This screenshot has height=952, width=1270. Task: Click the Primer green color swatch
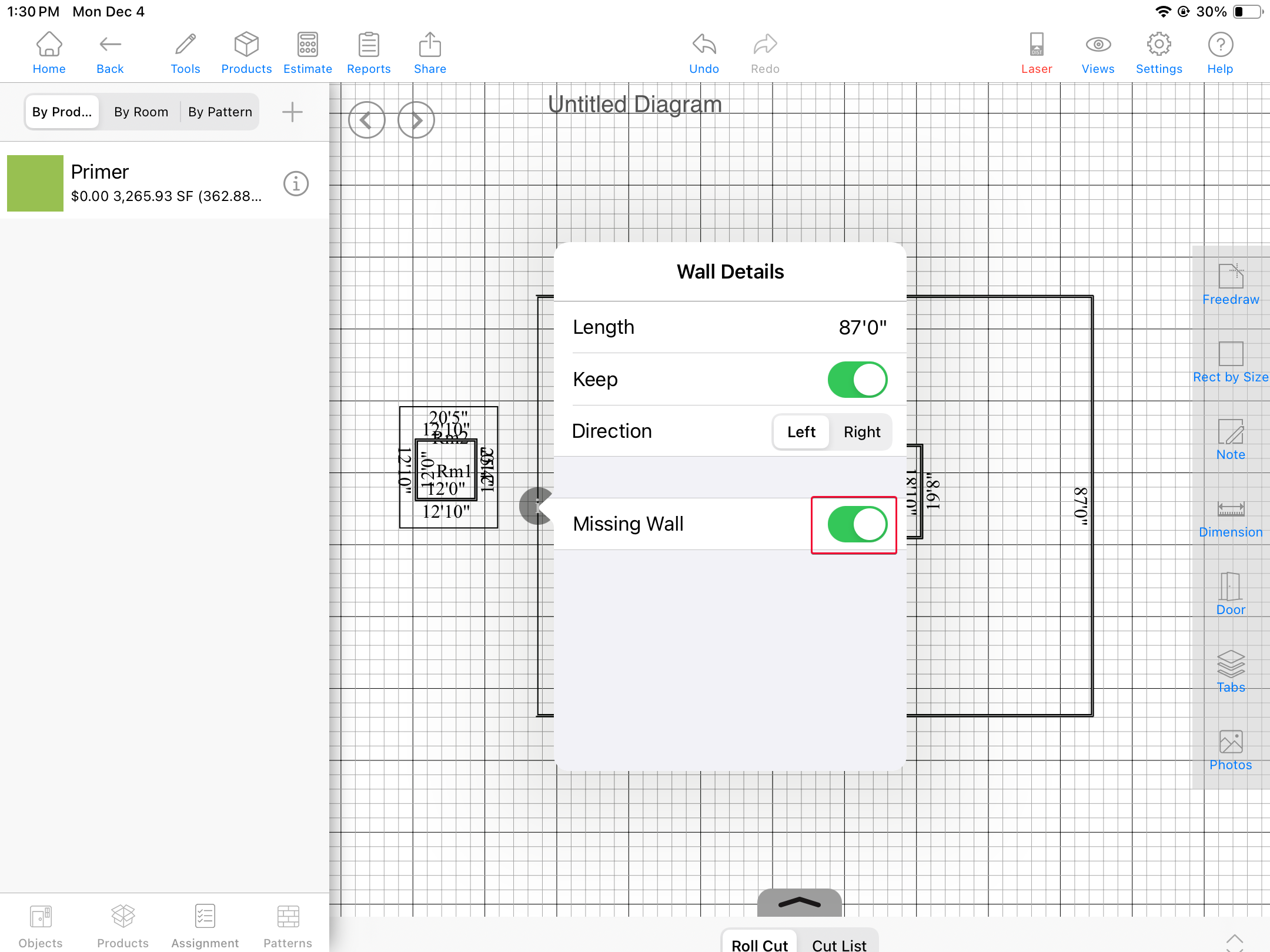[35, 183]
